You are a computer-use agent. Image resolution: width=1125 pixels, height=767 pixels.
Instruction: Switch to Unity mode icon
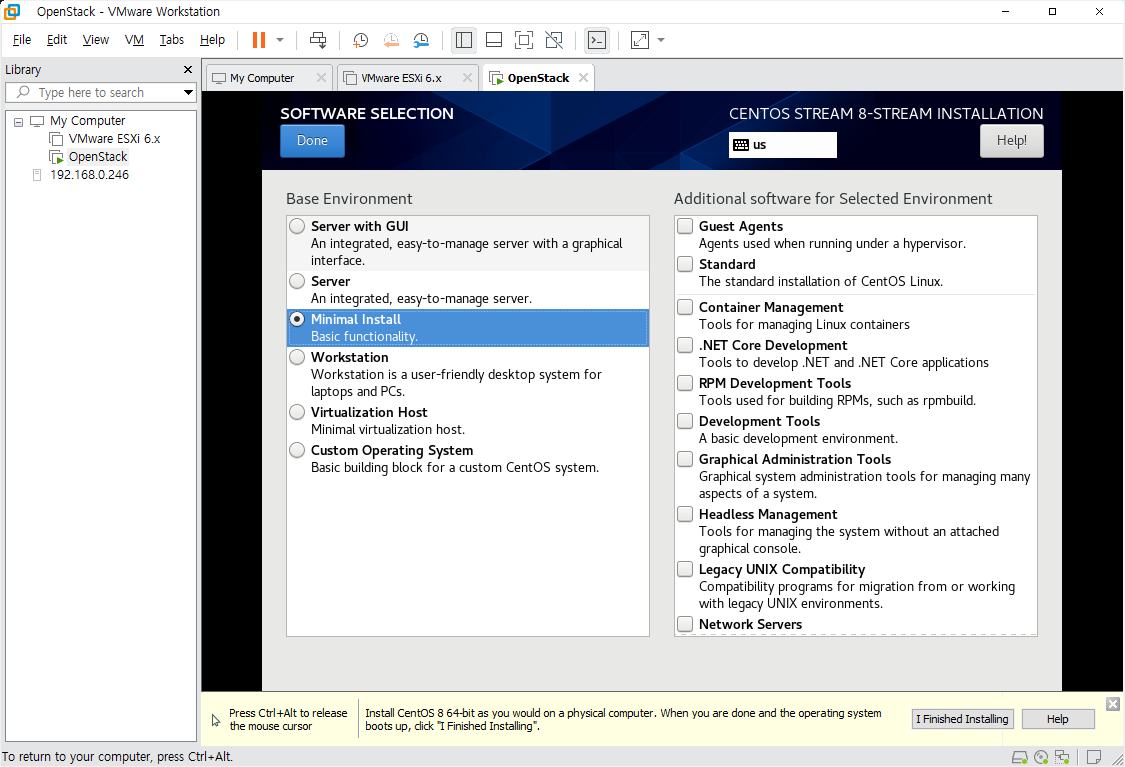pos(554,40)
